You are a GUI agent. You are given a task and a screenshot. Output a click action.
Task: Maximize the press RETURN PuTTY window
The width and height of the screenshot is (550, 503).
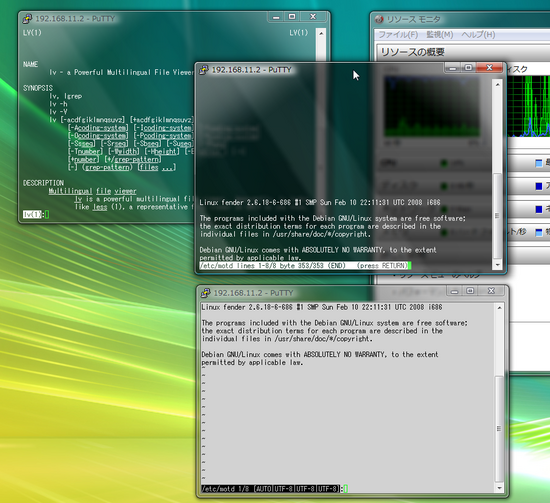[x=468, y=68]
